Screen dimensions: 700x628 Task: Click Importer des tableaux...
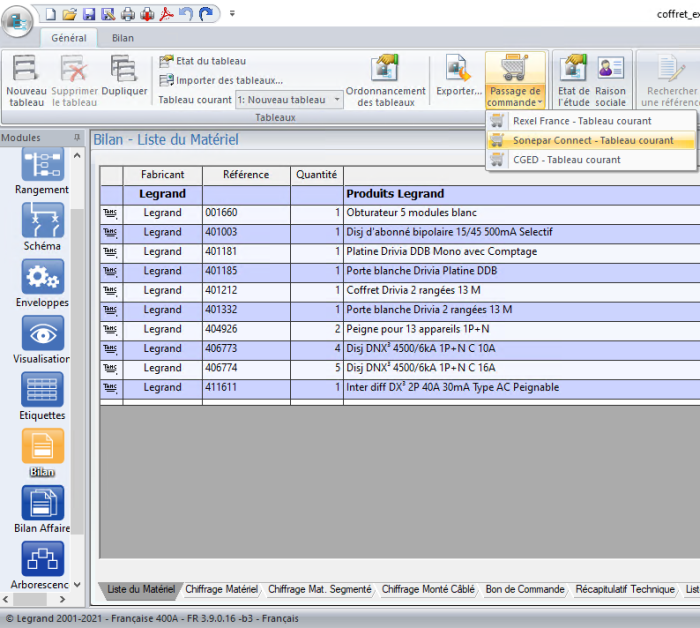[x=221, y=80]
